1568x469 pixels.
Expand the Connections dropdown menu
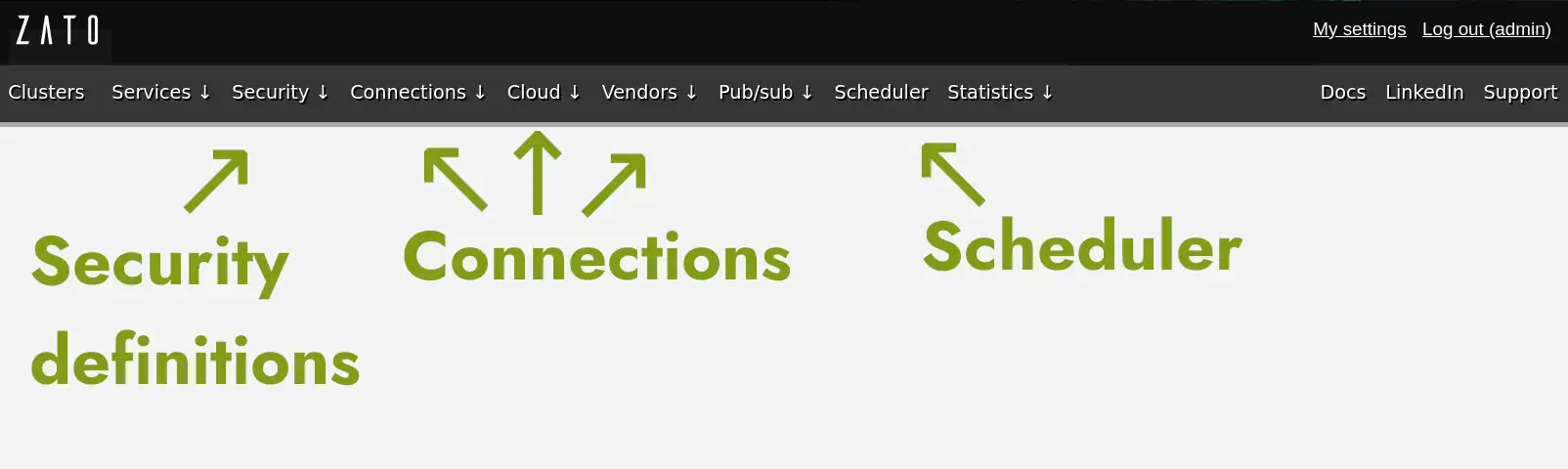(x=417, y=93)
